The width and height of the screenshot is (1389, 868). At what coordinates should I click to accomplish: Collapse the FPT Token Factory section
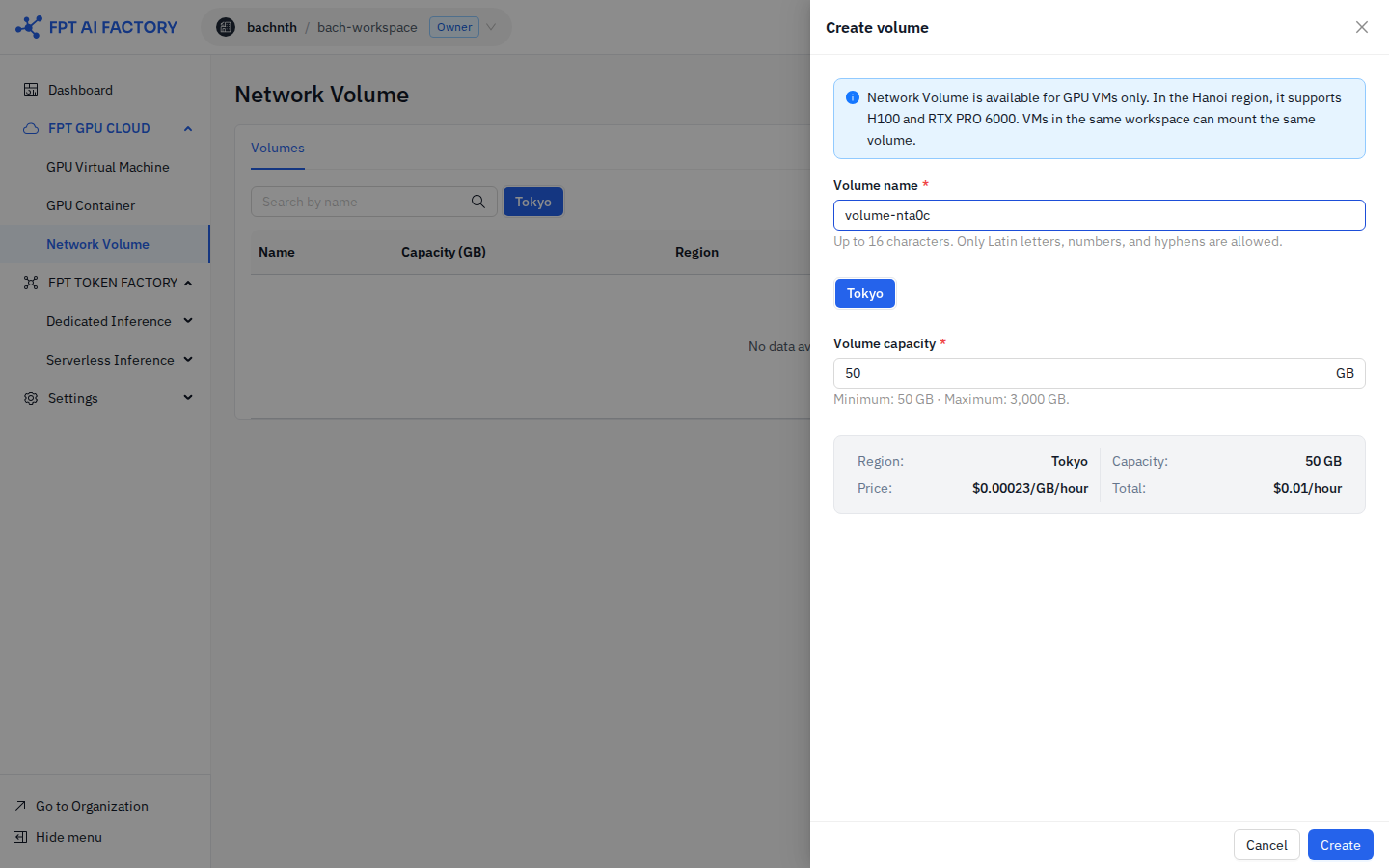click(x=188, y=283)
